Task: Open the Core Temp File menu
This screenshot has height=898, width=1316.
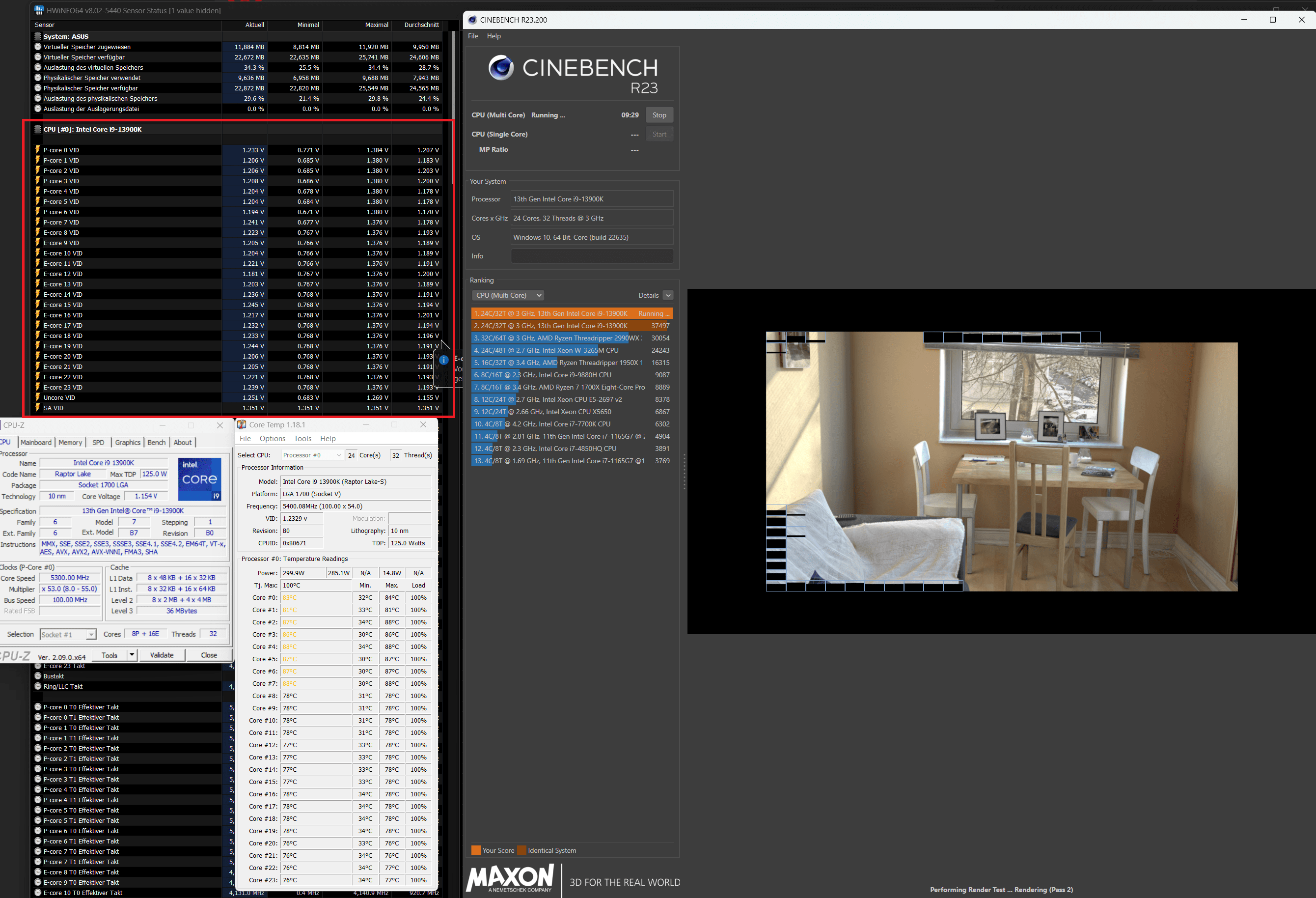Action: click(x=245, y=439)
